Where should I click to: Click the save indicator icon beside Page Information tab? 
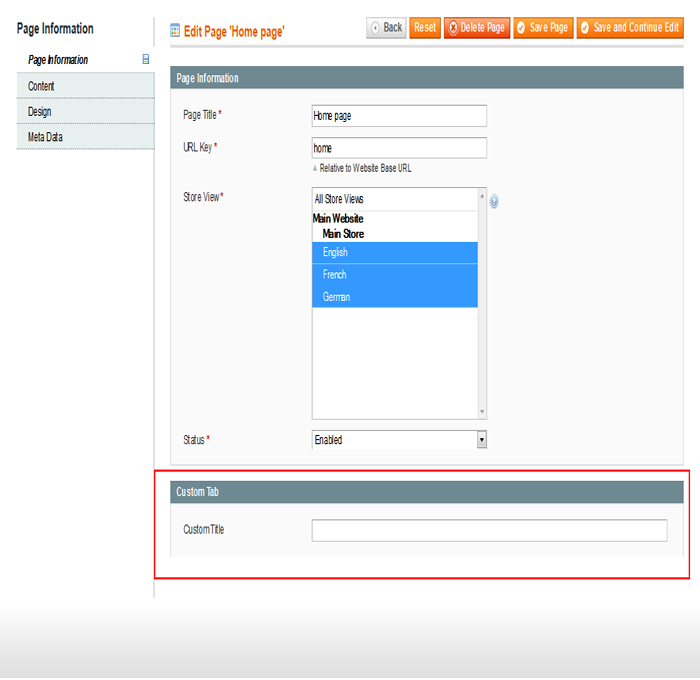pyautogui.click(x=146, y=59)
